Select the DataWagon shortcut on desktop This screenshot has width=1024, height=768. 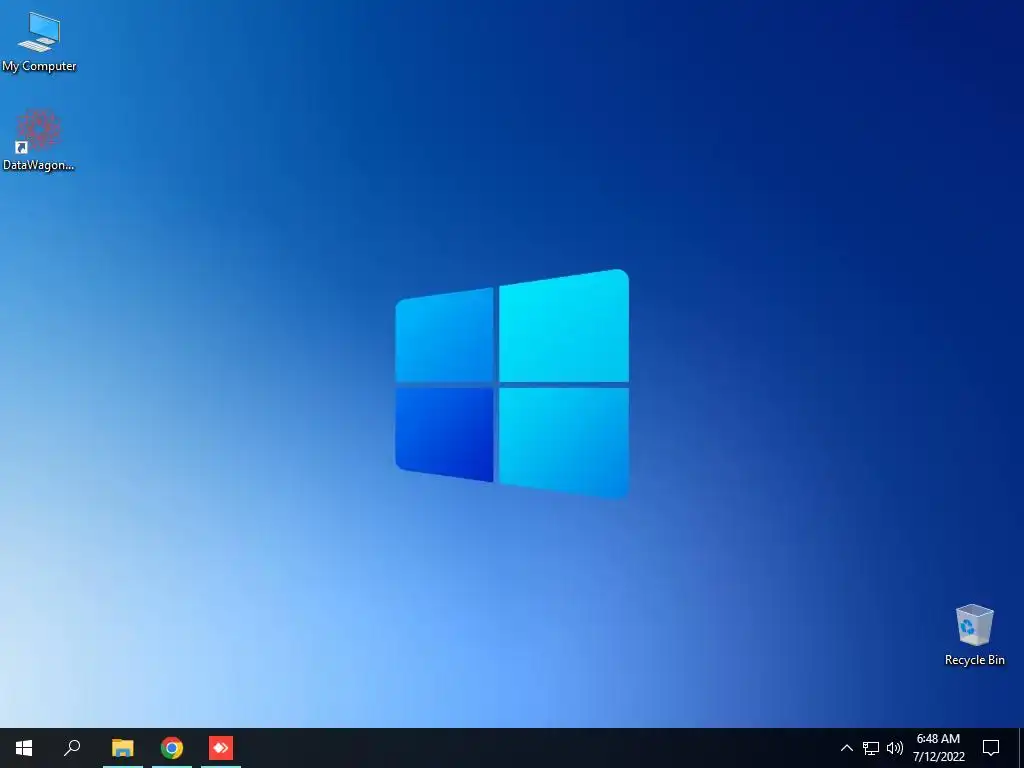(x=39, y=140)
